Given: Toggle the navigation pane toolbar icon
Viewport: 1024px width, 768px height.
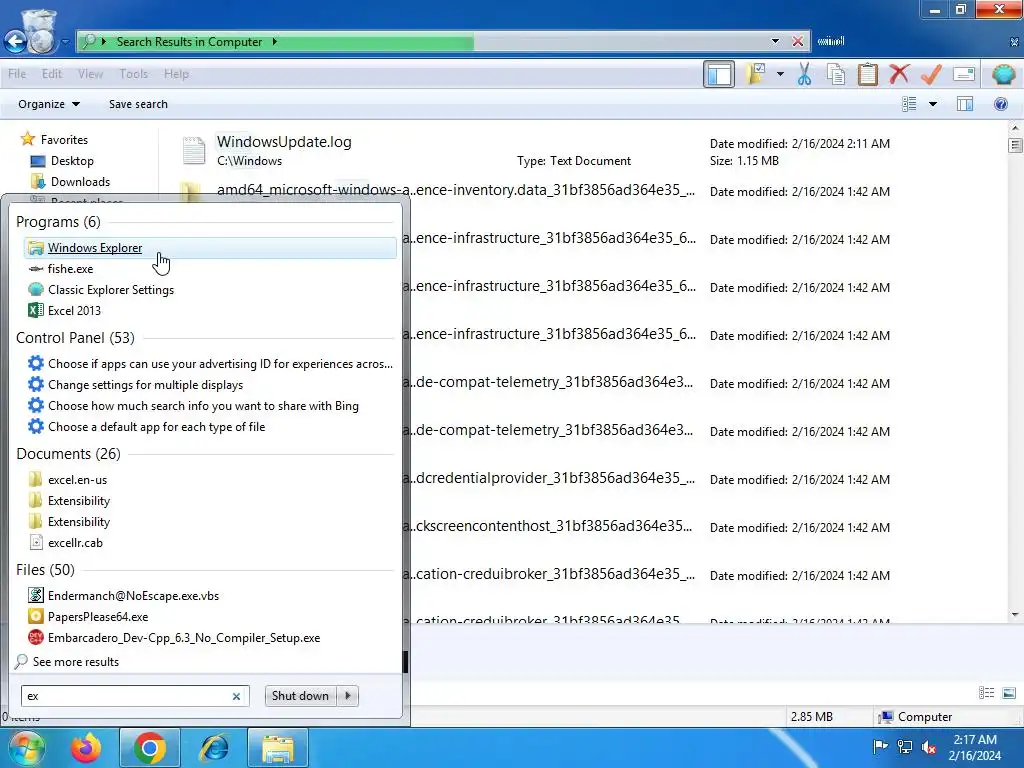Looking at the screenshot, I should pyautogui.click(x=719, y=74).
